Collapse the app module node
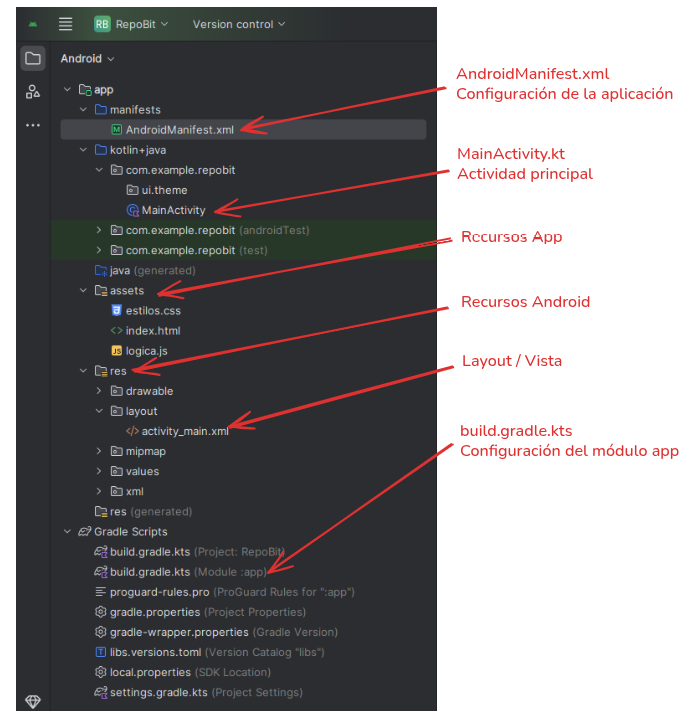 68,89
